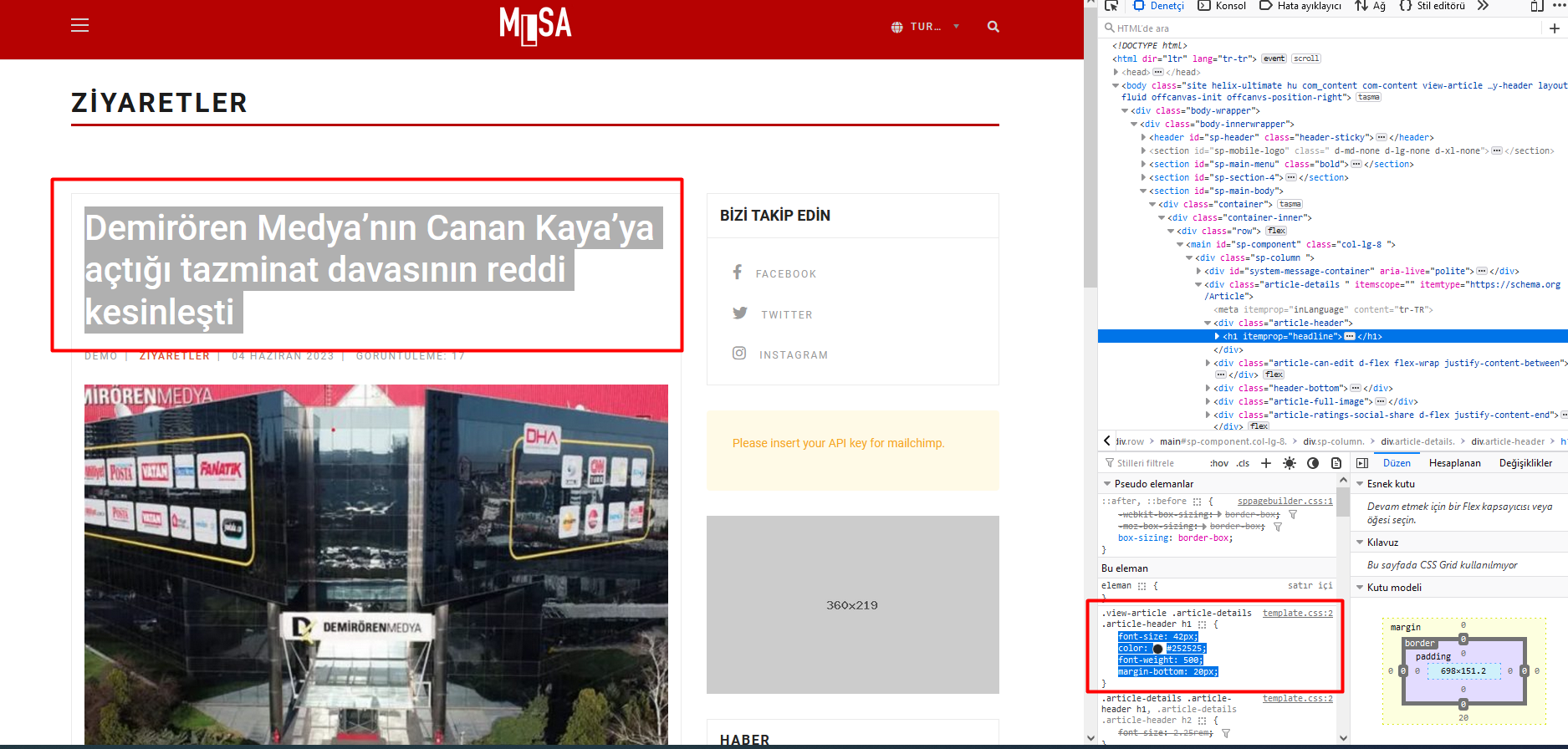Toggle .cls class panel
The height and width of the screenshot is (749, 1568).
click(1244, 463)
